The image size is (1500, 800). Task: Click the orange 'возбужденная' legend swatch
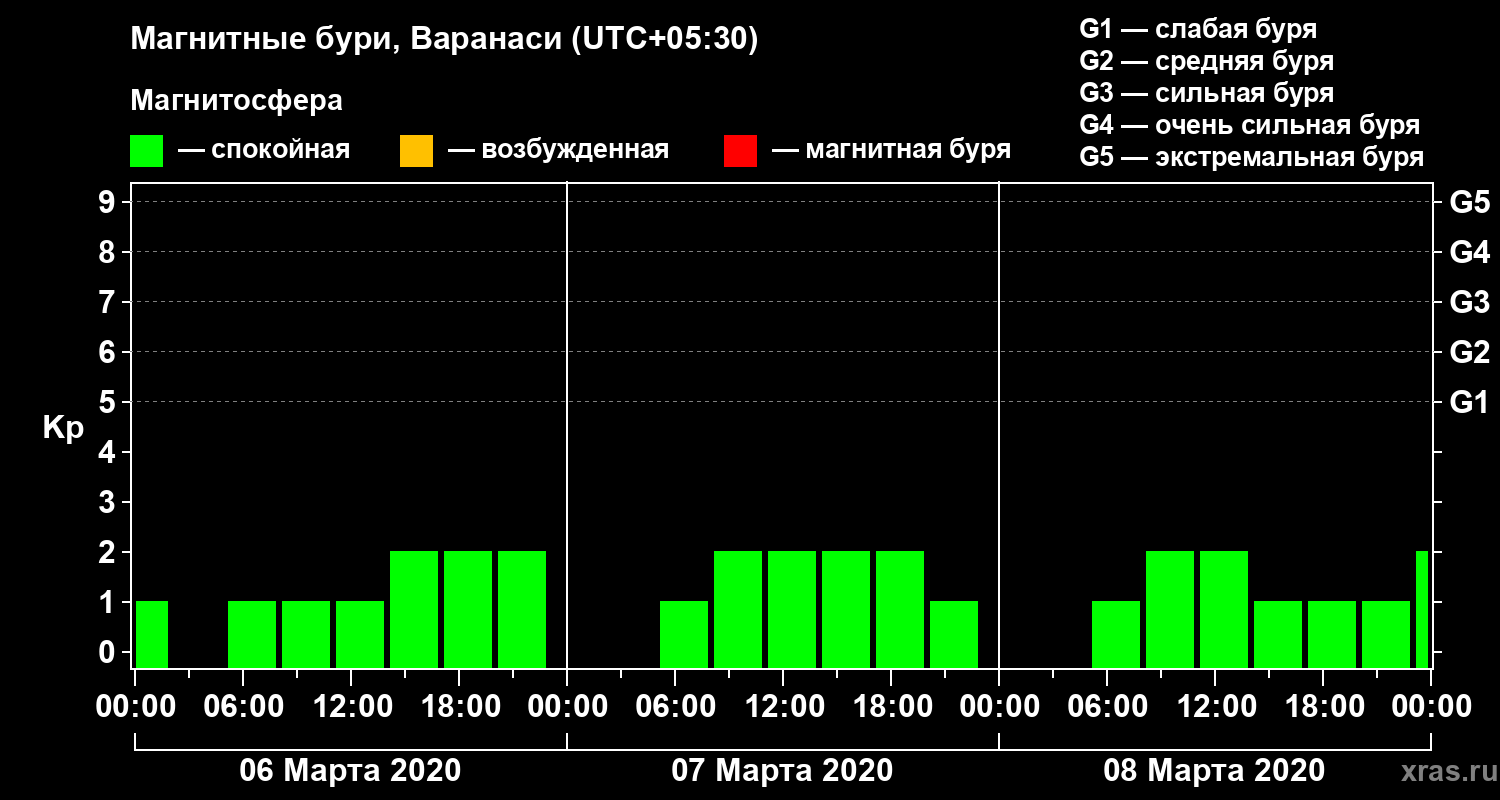click(416, 150)
